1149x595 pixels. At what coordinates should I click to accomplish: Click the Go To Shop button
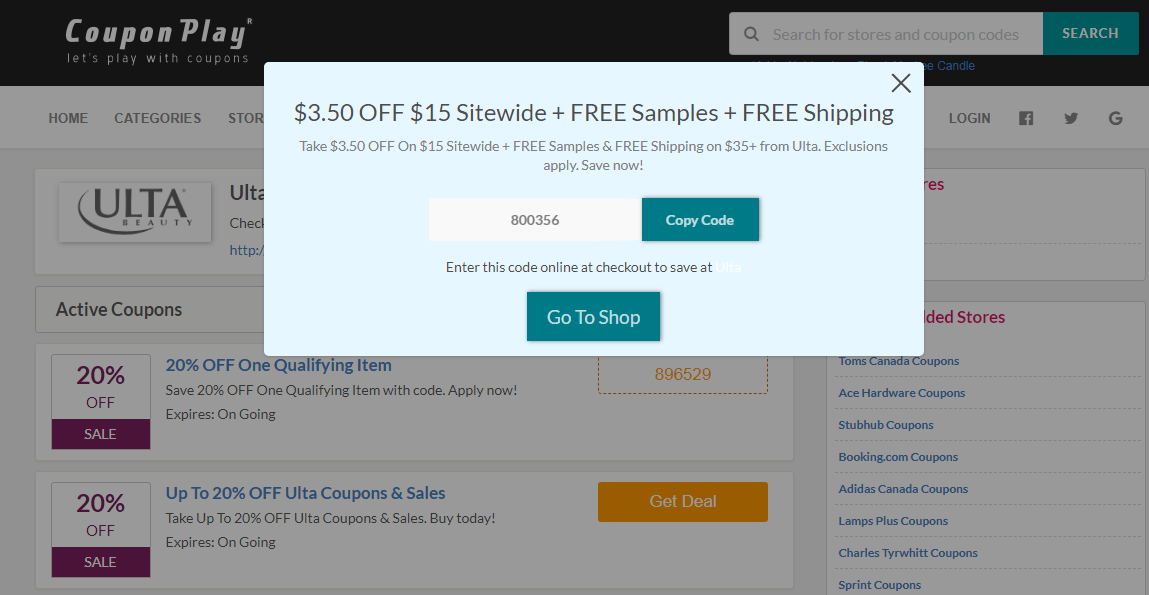point(594,317)
